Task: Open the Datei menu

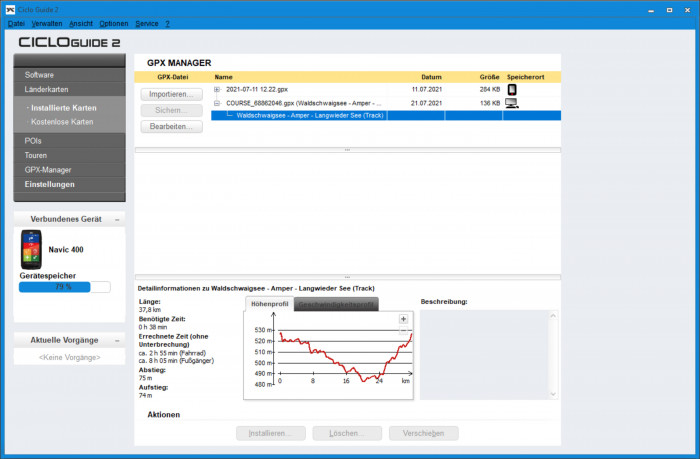Action: 16,22
